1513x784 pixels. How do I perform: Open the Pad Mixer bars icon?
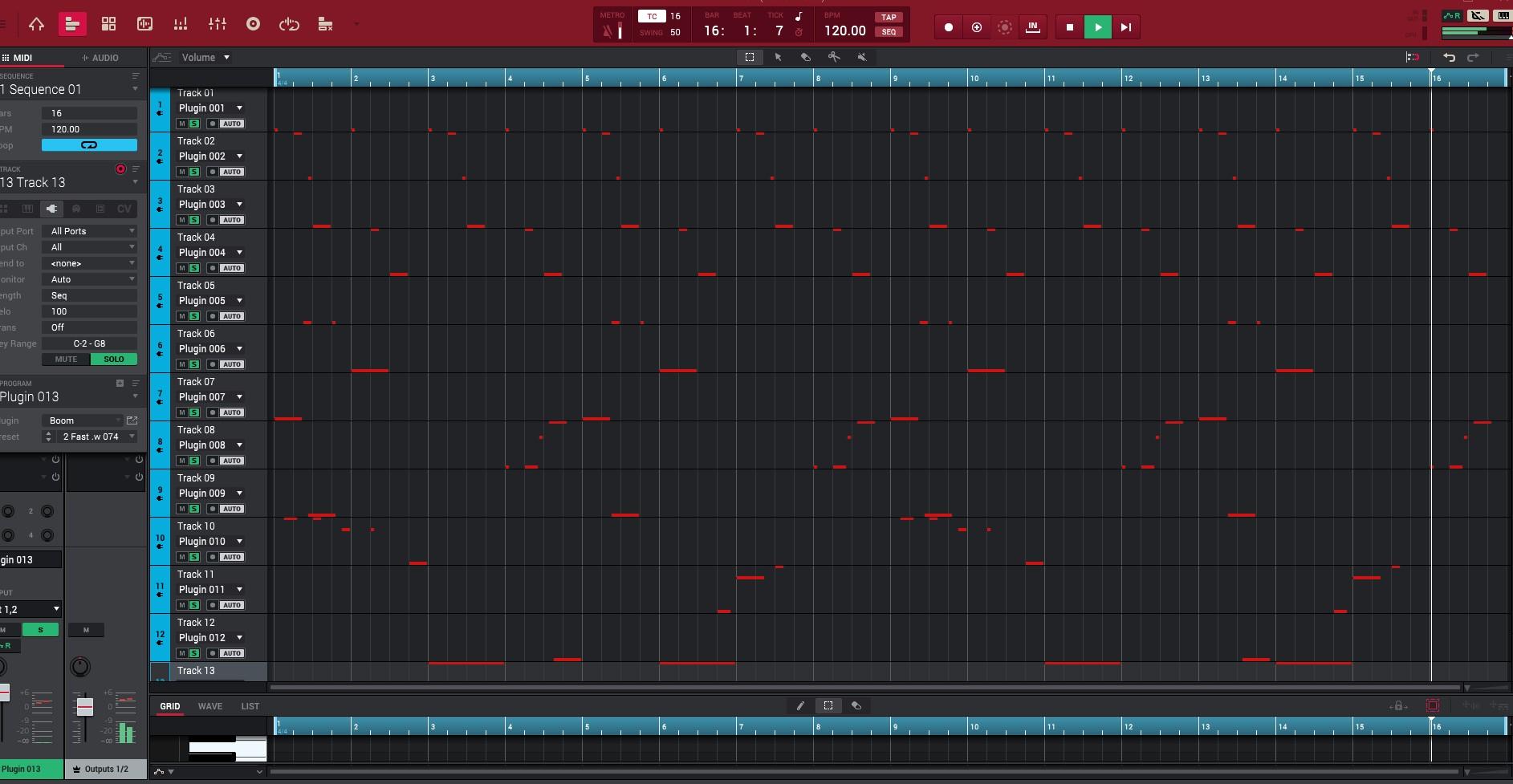pos(181,24)
